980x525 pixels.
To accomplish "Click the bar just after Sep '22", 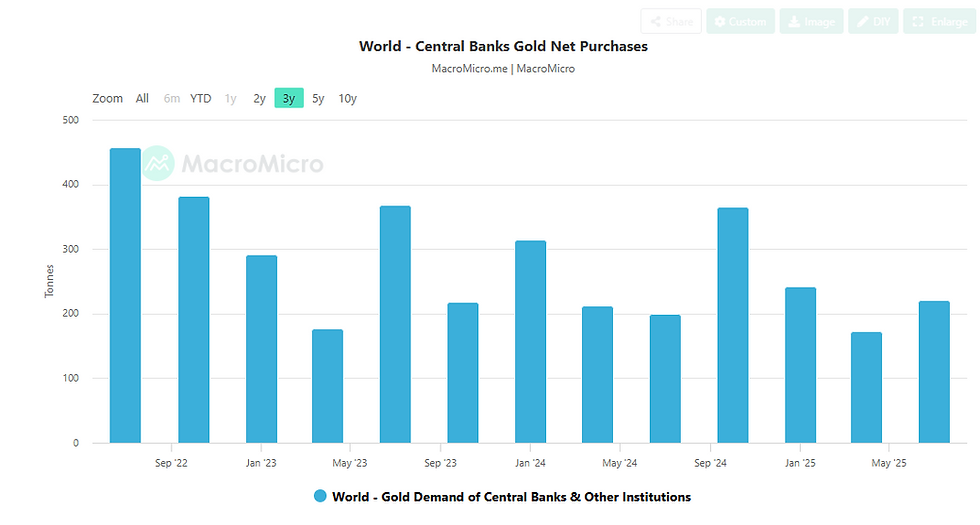I will 194,320.
